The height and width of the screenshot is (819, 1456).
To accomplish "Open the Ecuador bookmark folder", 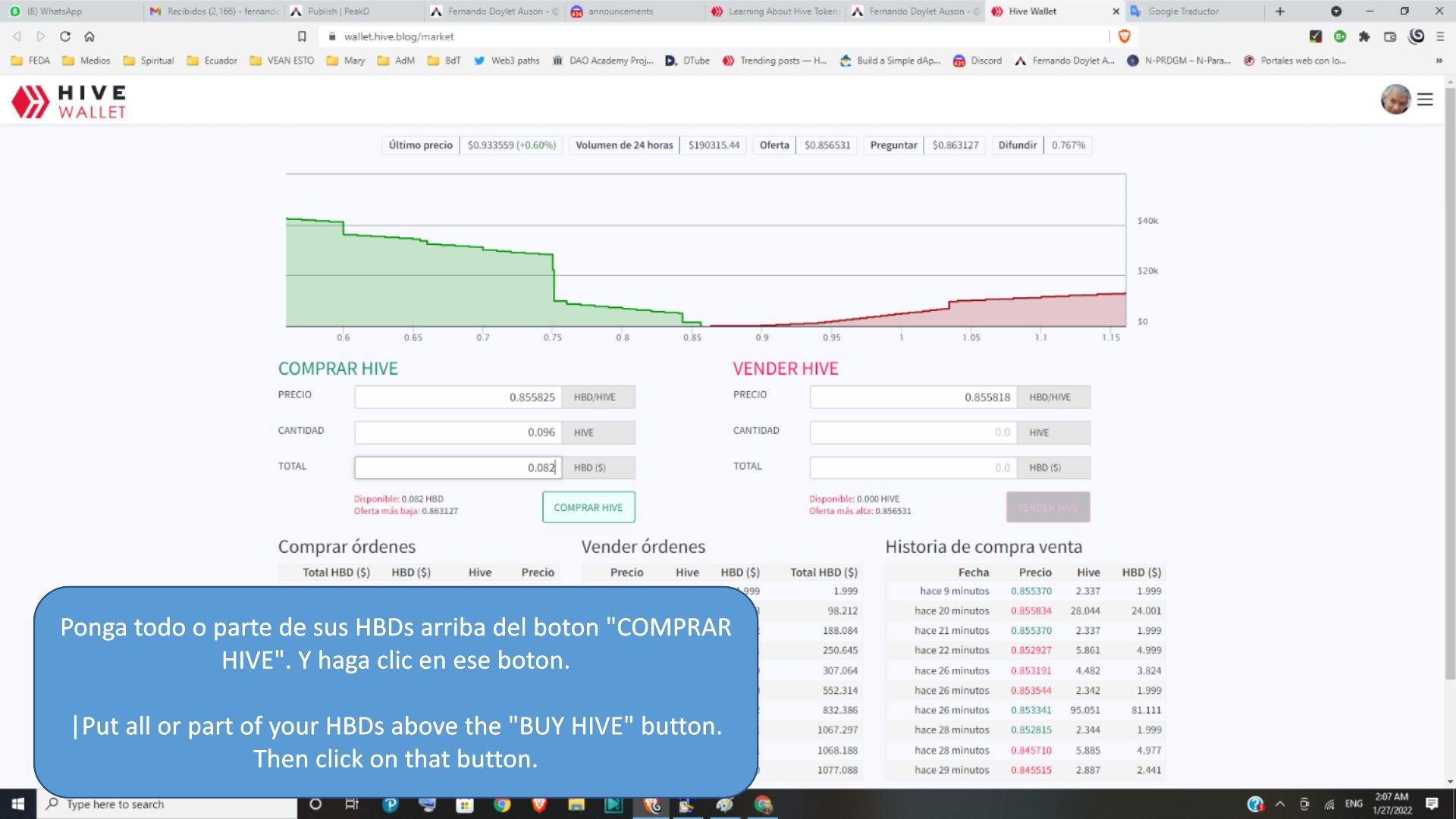I will (212, 61).
